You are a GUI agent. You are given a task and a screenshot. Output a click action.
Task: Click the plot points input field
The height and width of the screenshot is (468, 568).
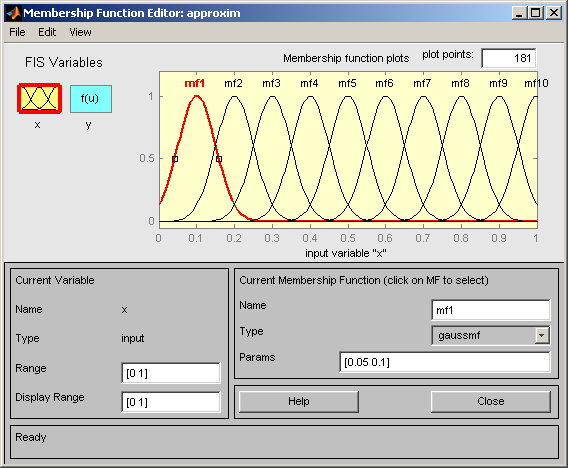509,58
